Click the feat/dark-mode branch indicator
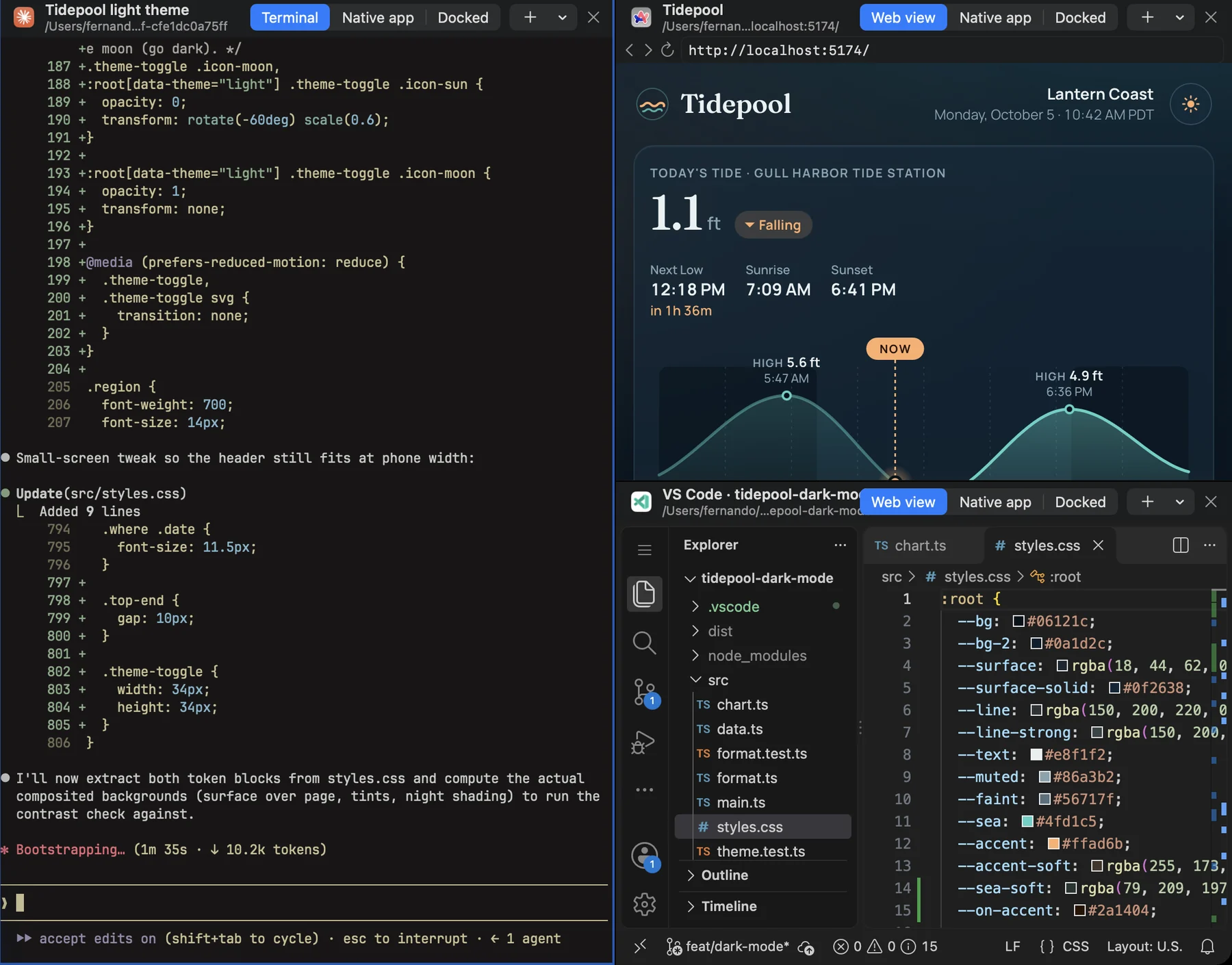1232x965 pixels. tap(728, 947)
